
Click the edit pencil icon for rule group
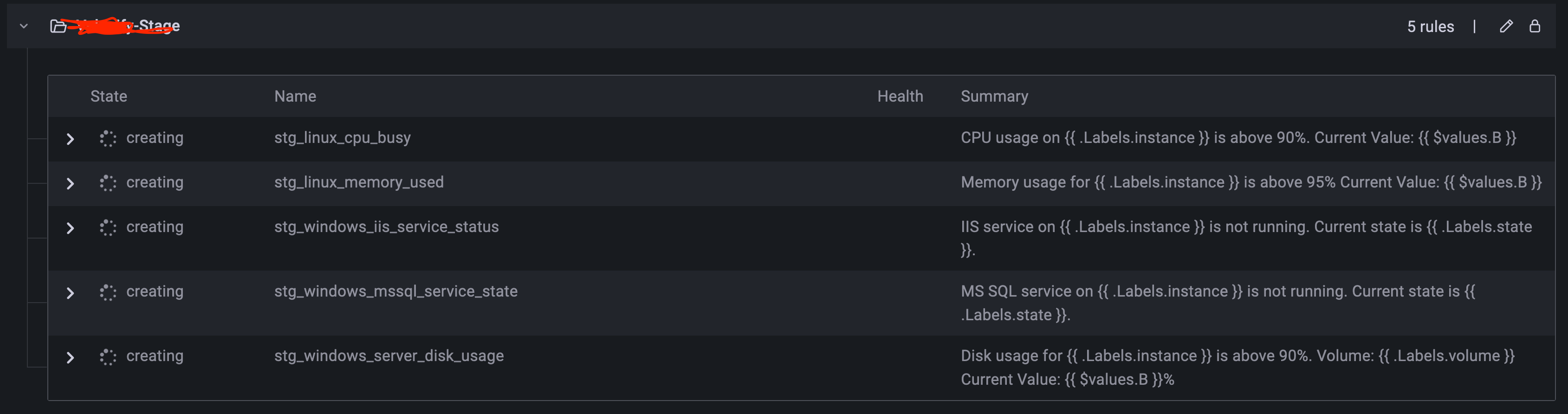tap(1505, 26)
